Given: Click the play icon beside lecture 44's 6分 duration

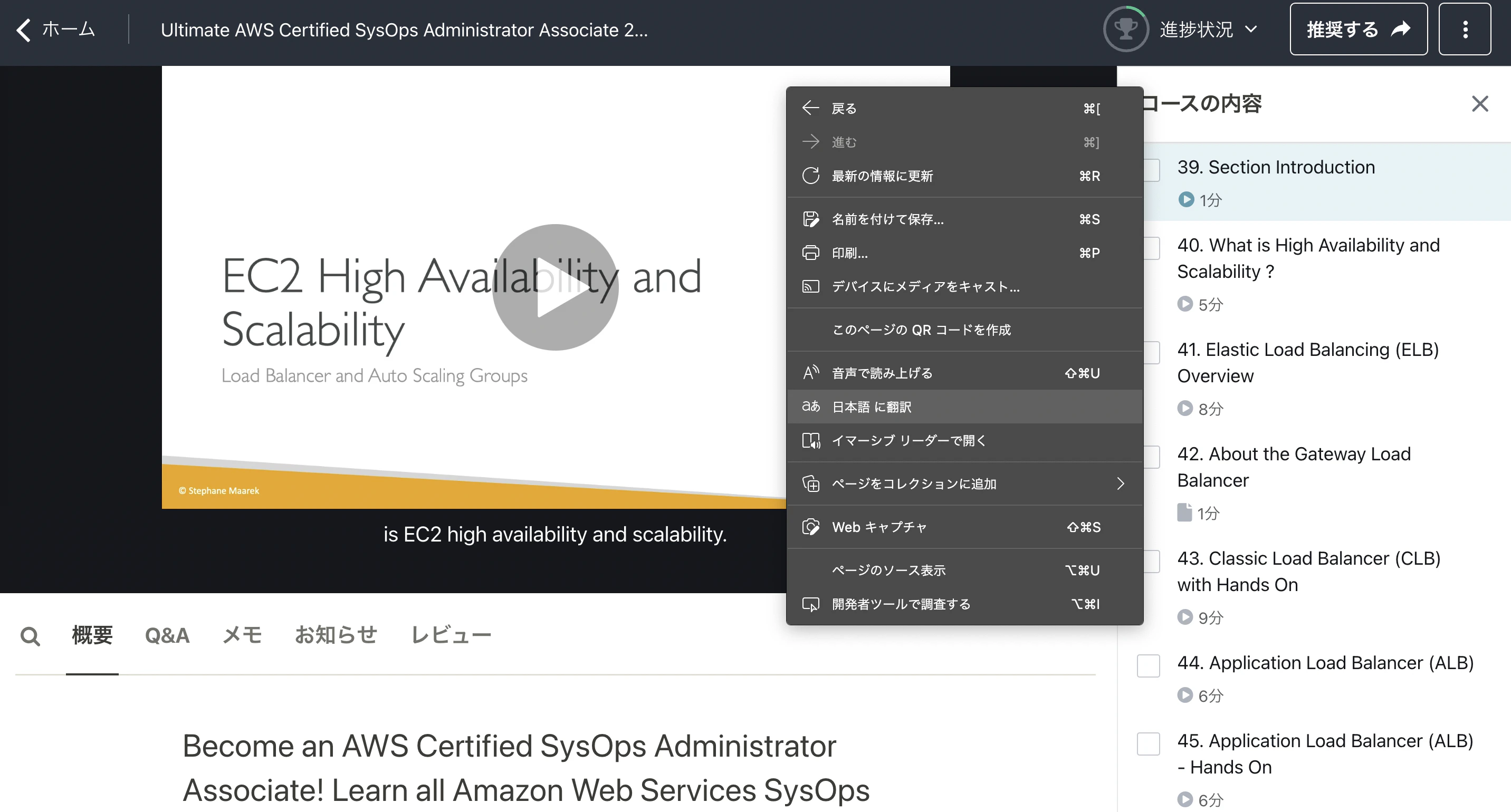Looking at the screenshot, I should point(1187,695).
